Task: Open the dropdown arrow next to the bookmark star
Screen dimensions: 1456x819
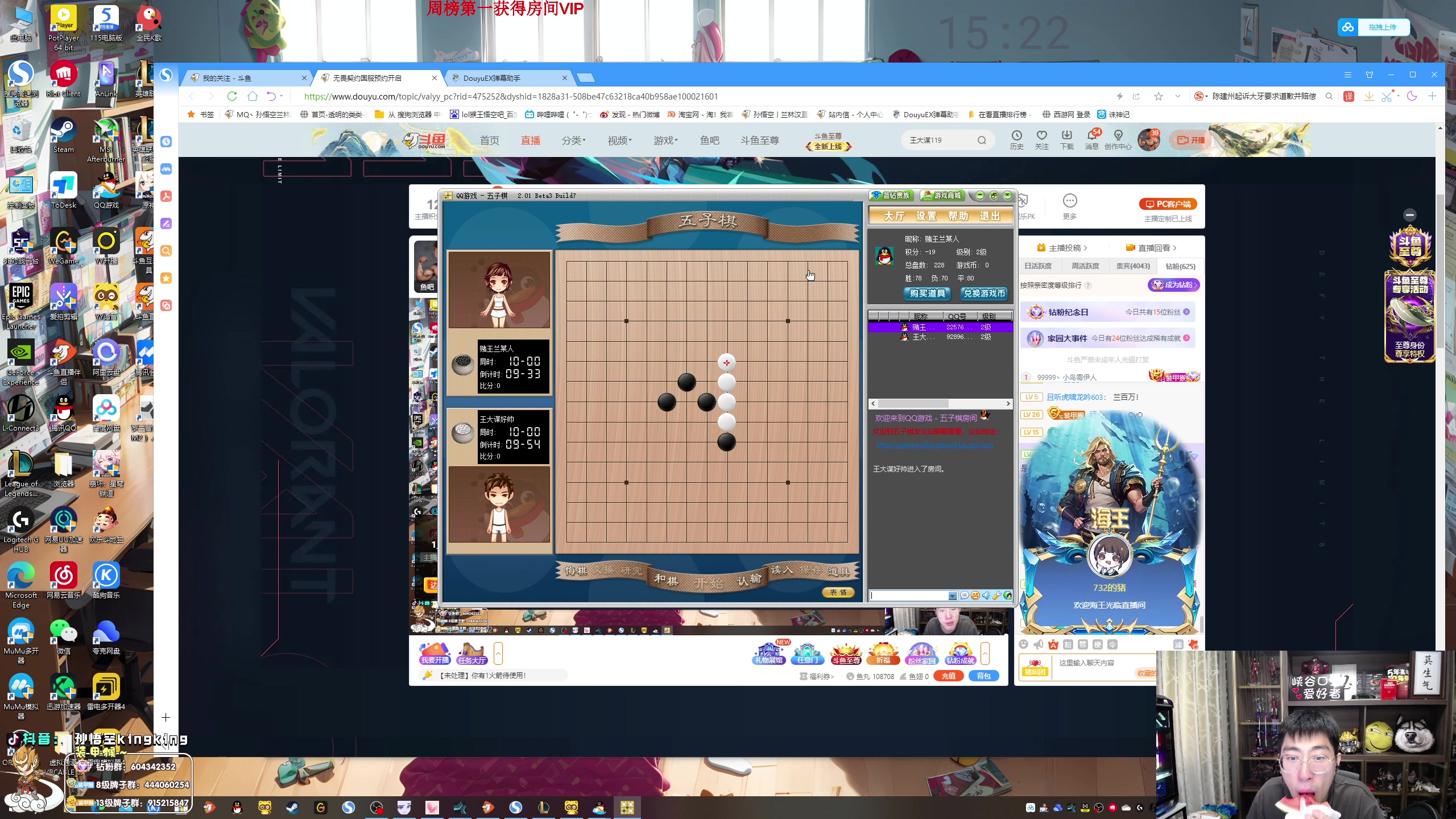Action: 1178,96
